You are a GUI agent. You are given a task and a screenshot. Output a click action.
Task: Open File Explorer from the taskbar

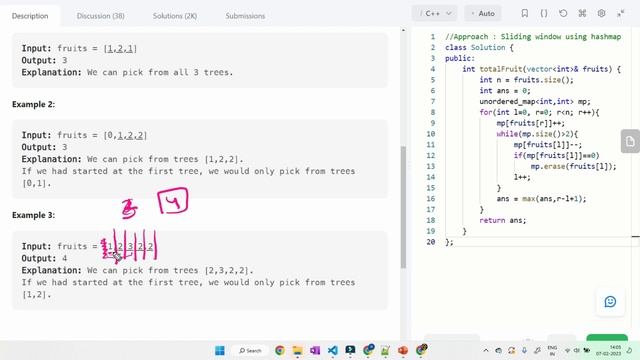(x=298, y=351)
